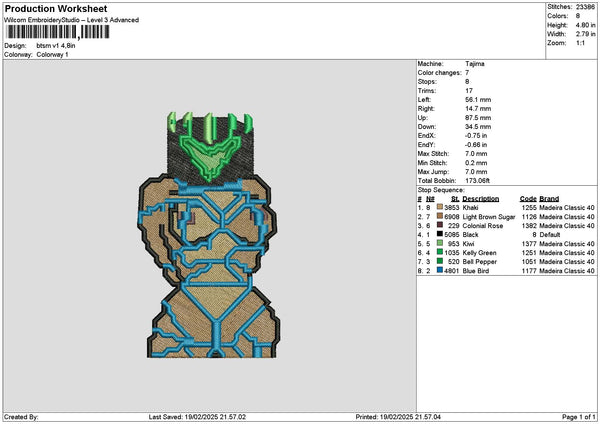Select the Height value '4.80 in'
Image resolution: width=600 pixels, height=424 pixels.
(x=585, y=25)
